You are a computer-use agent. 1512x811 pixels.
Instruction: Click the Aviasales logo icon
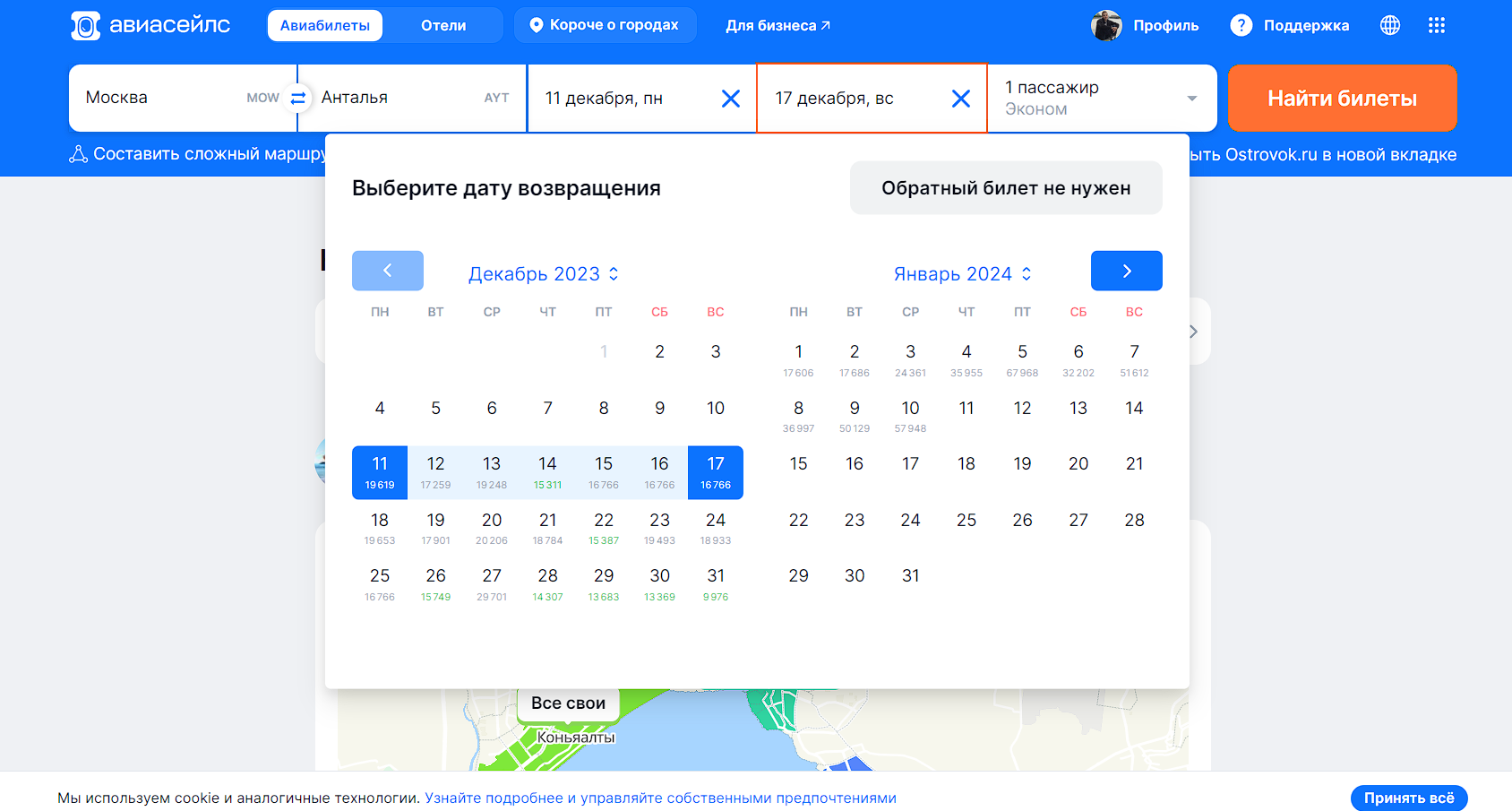85,26
